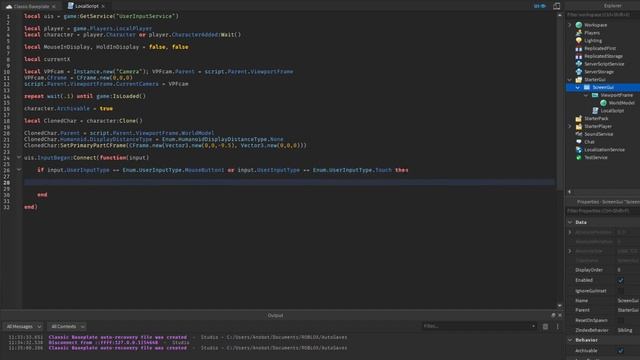Click the ViewportFrame icon
This screenshot has height=360, width=640.
click(x=595, y=95)
